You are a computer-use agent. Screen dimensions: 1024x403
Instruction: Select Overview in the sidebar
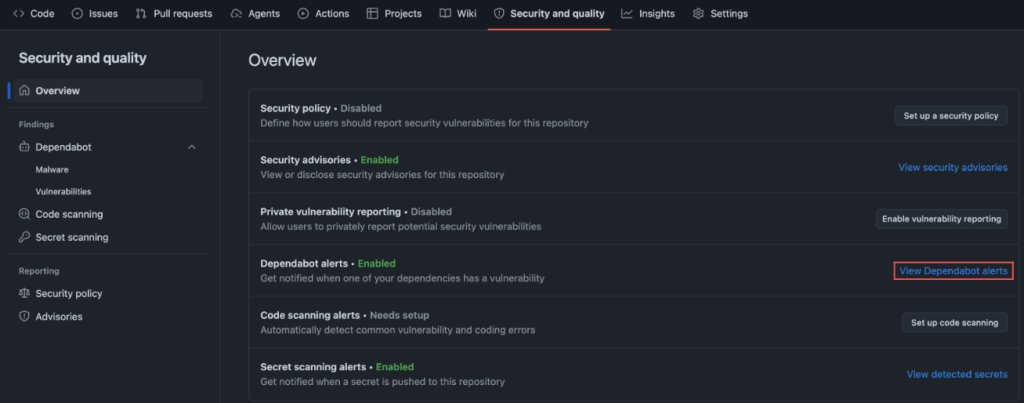(x=108, y=91)
